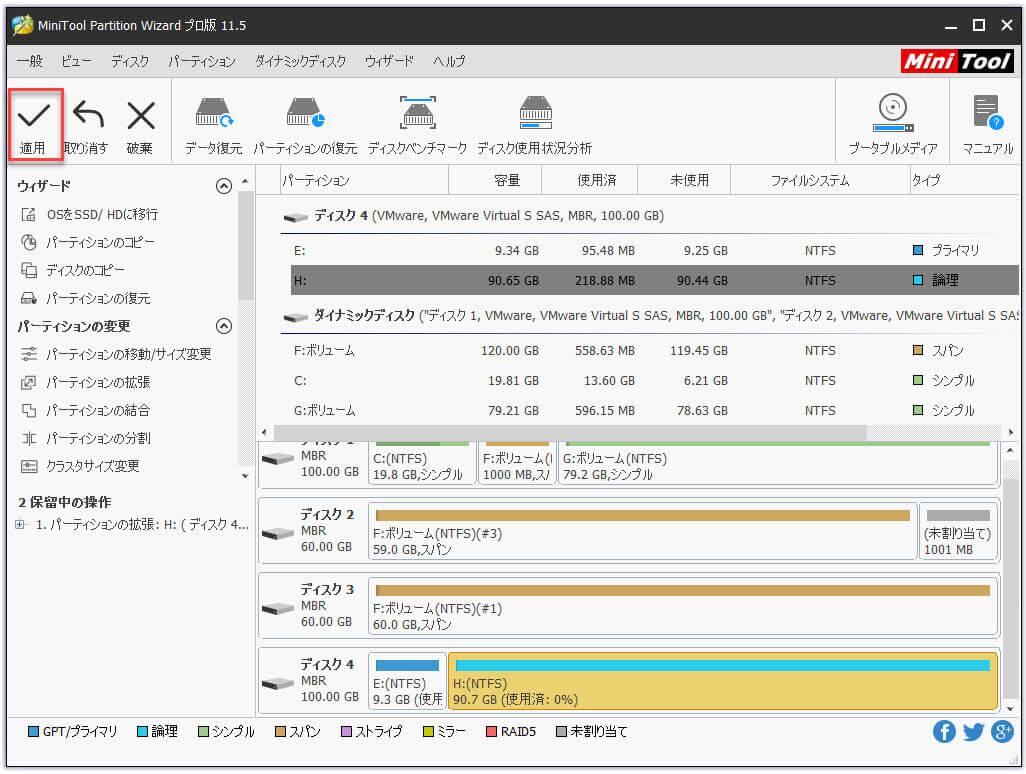Click OSをSSD/HDに移行 wizard link

(x=102, y=214)
